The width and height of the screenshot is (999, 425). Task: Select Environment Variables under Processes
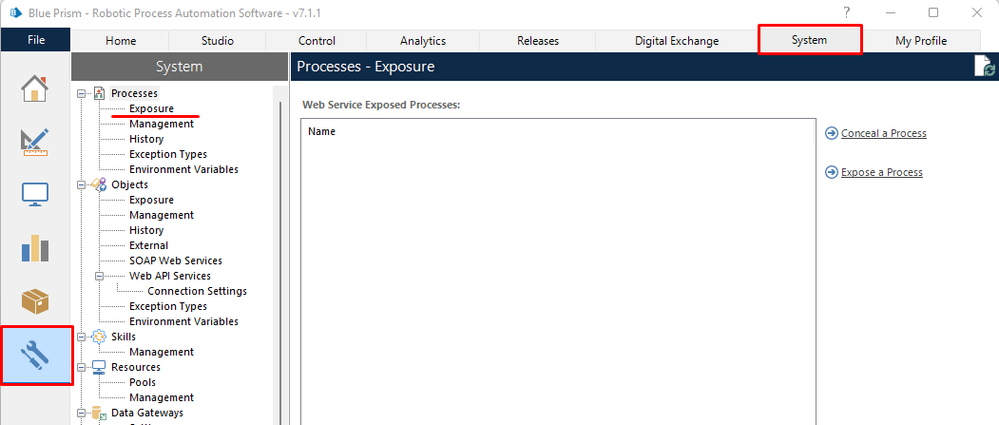click(183, 169)
